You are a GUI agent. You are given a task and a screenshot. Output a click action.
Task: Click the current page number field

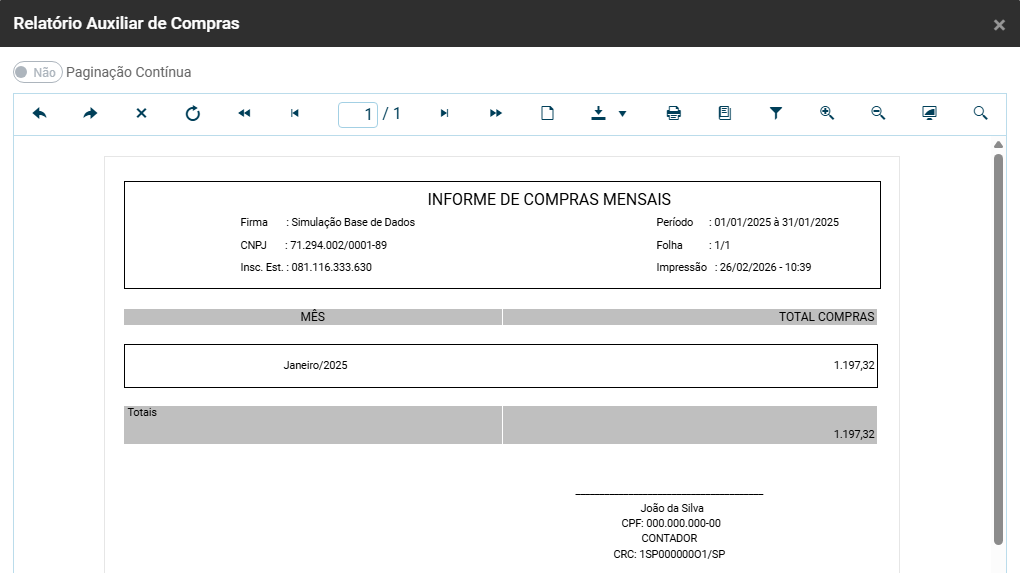coord(358,114)
